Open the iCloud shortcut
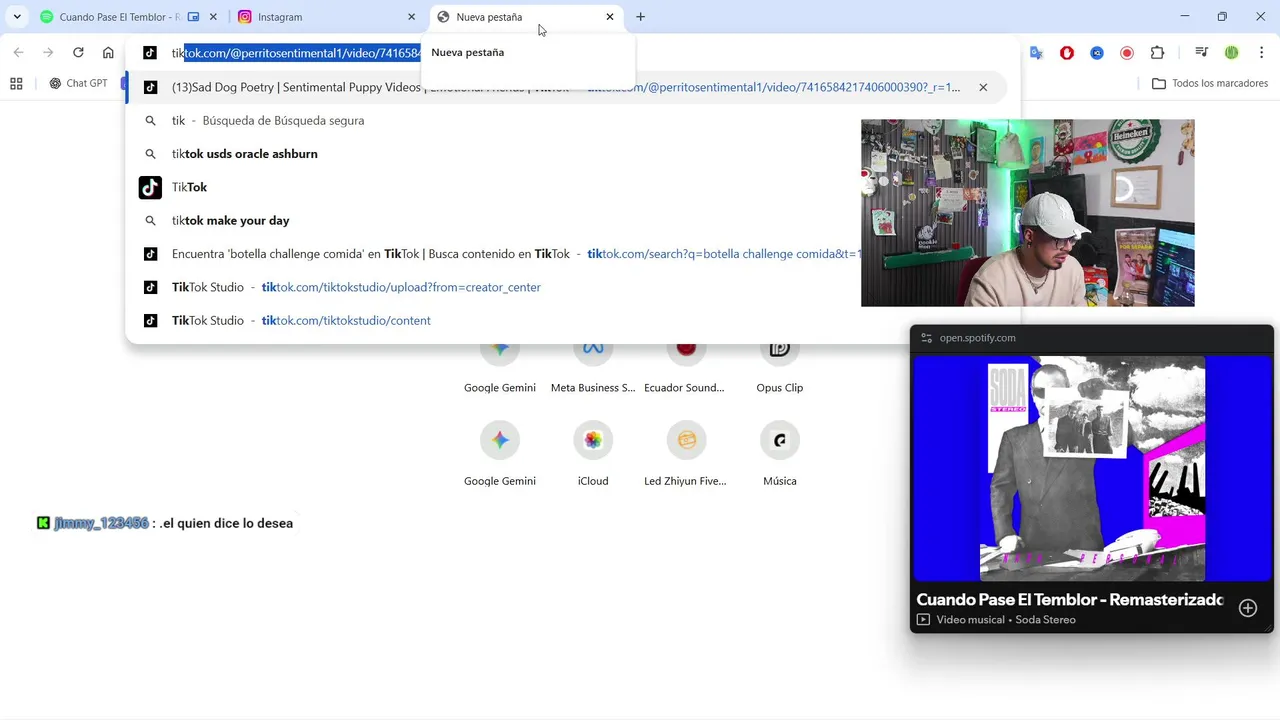Screen dimensions: 1280x720 [x=593, y=452]
